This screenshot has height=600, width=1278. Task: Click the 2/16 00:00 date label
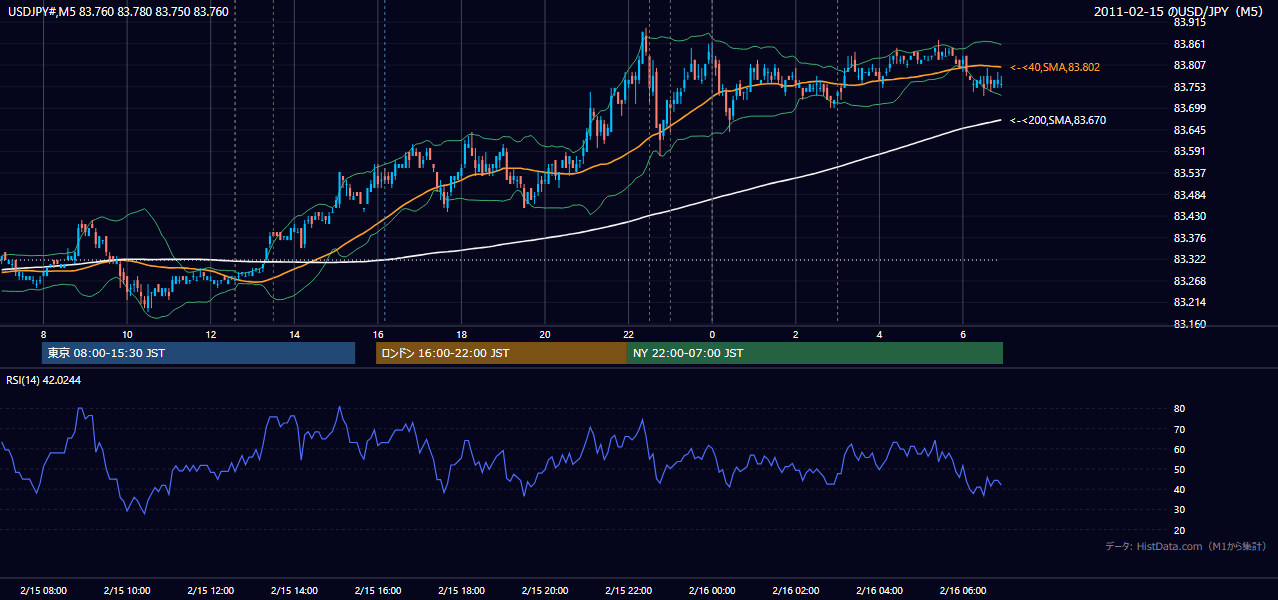click(x=712, y=590)
